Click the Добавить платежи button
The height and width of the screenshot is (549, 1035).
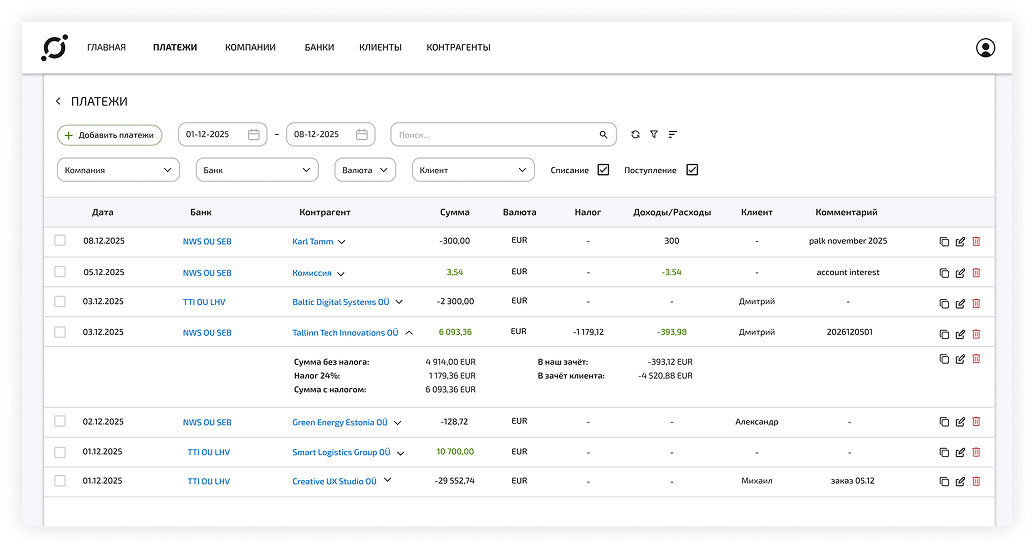point(110,135)
